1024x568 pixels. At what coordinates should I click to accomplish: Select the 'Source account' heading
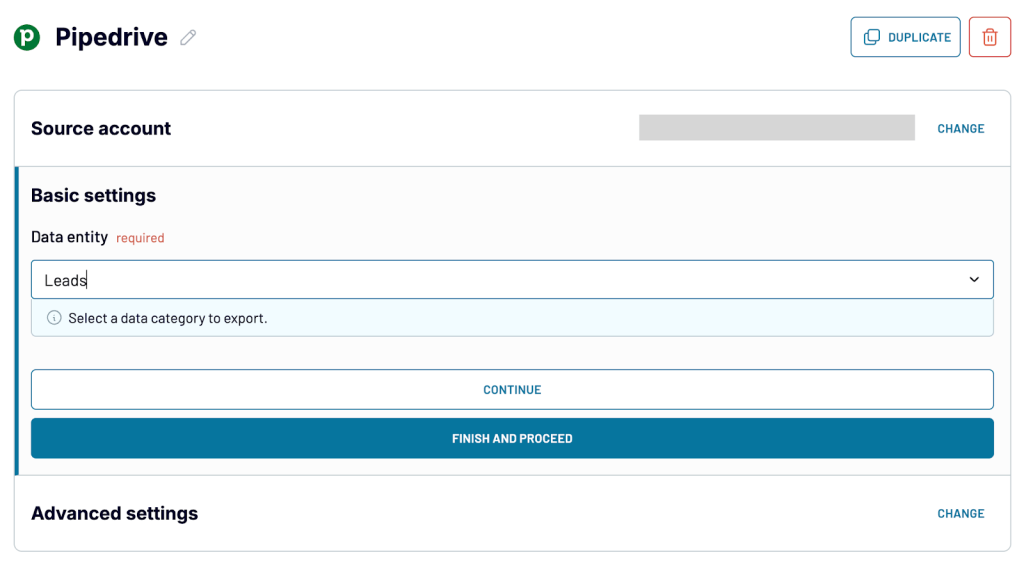tap(101, 128)
